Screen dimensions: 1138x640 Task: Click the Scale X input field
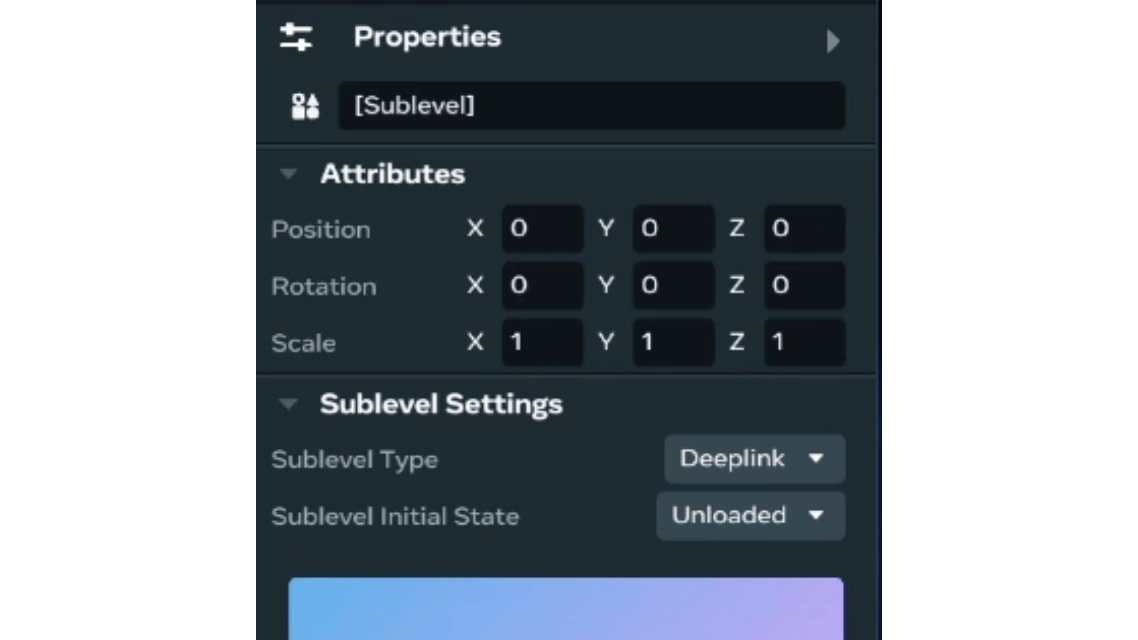click(542, 343)
